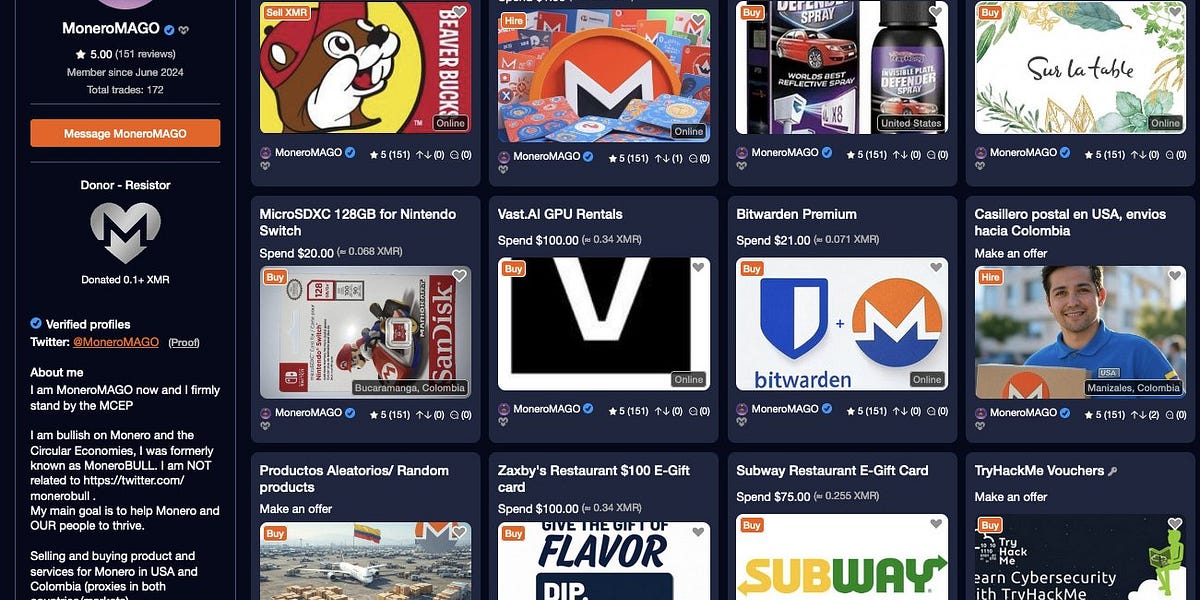1200x600 pixels.
Task: Favorite the Casillero postal listing heart
Action: (x=1174, y=276)
